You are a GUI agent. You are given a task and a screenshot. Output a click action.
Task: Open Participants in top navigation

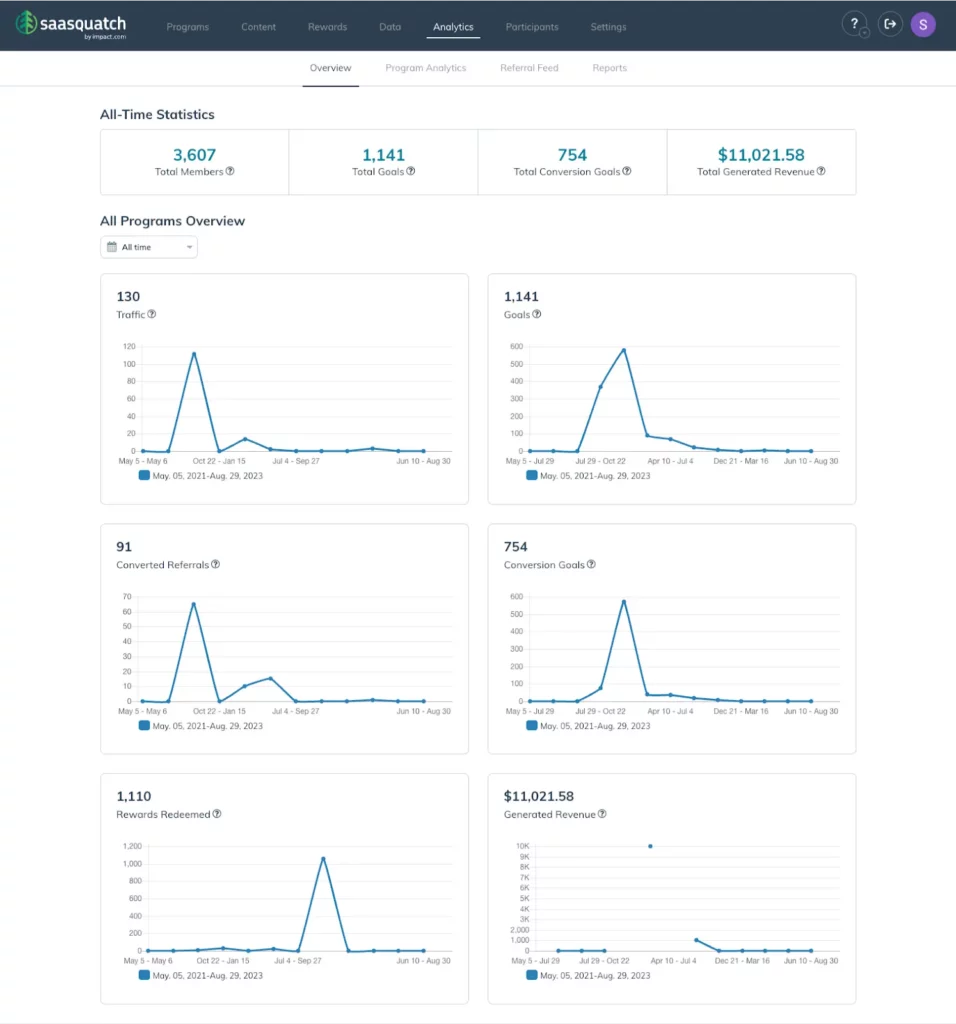[532, 27]
